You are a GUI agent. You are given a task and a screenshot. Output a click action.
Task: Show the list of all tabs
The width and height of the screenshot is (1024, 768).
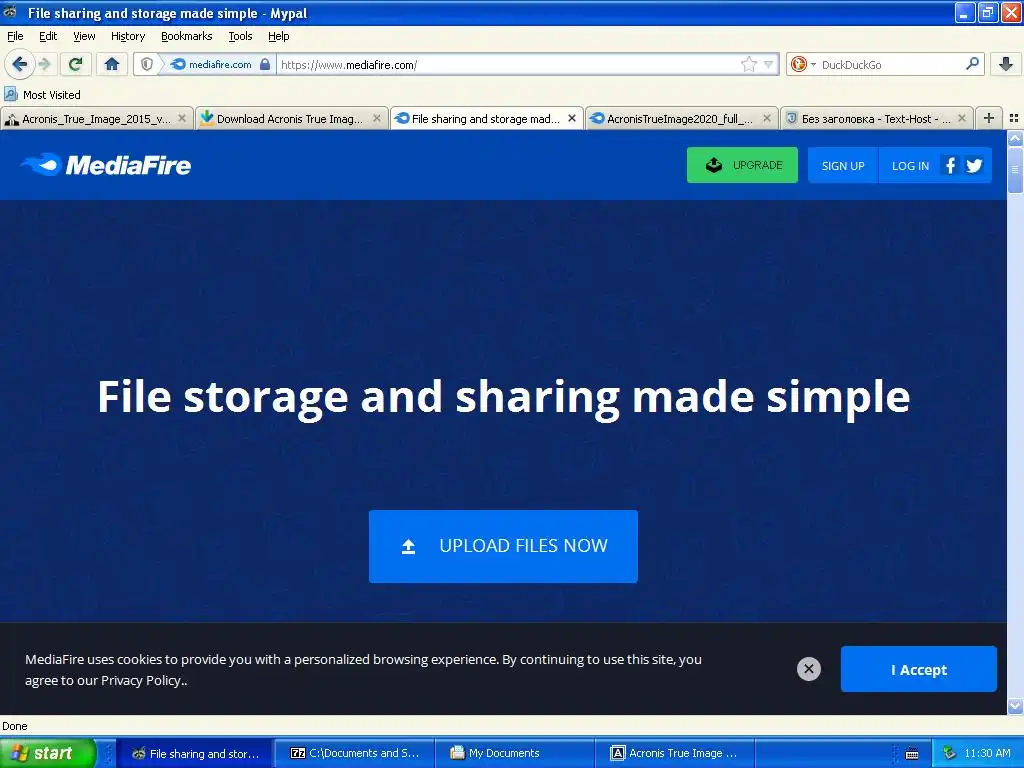tap(1014, 118)
